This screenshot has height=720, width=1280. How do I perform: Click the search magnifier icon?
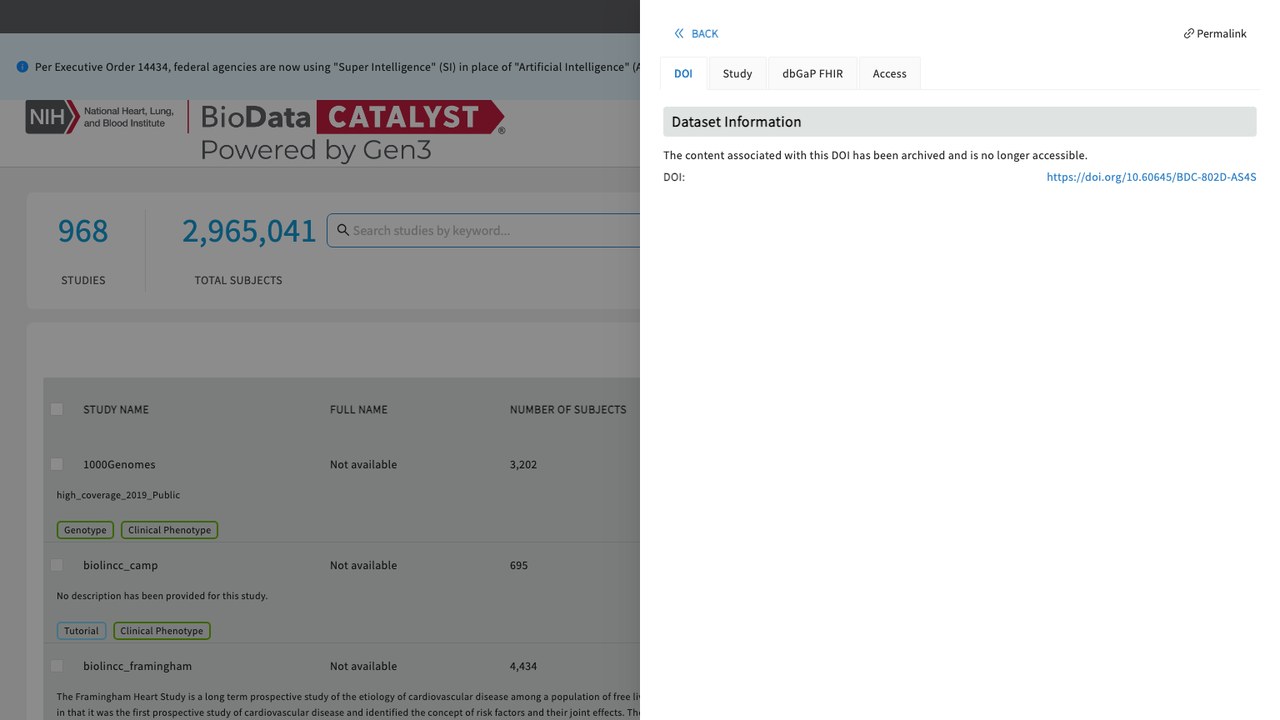[x=343, y=230]
